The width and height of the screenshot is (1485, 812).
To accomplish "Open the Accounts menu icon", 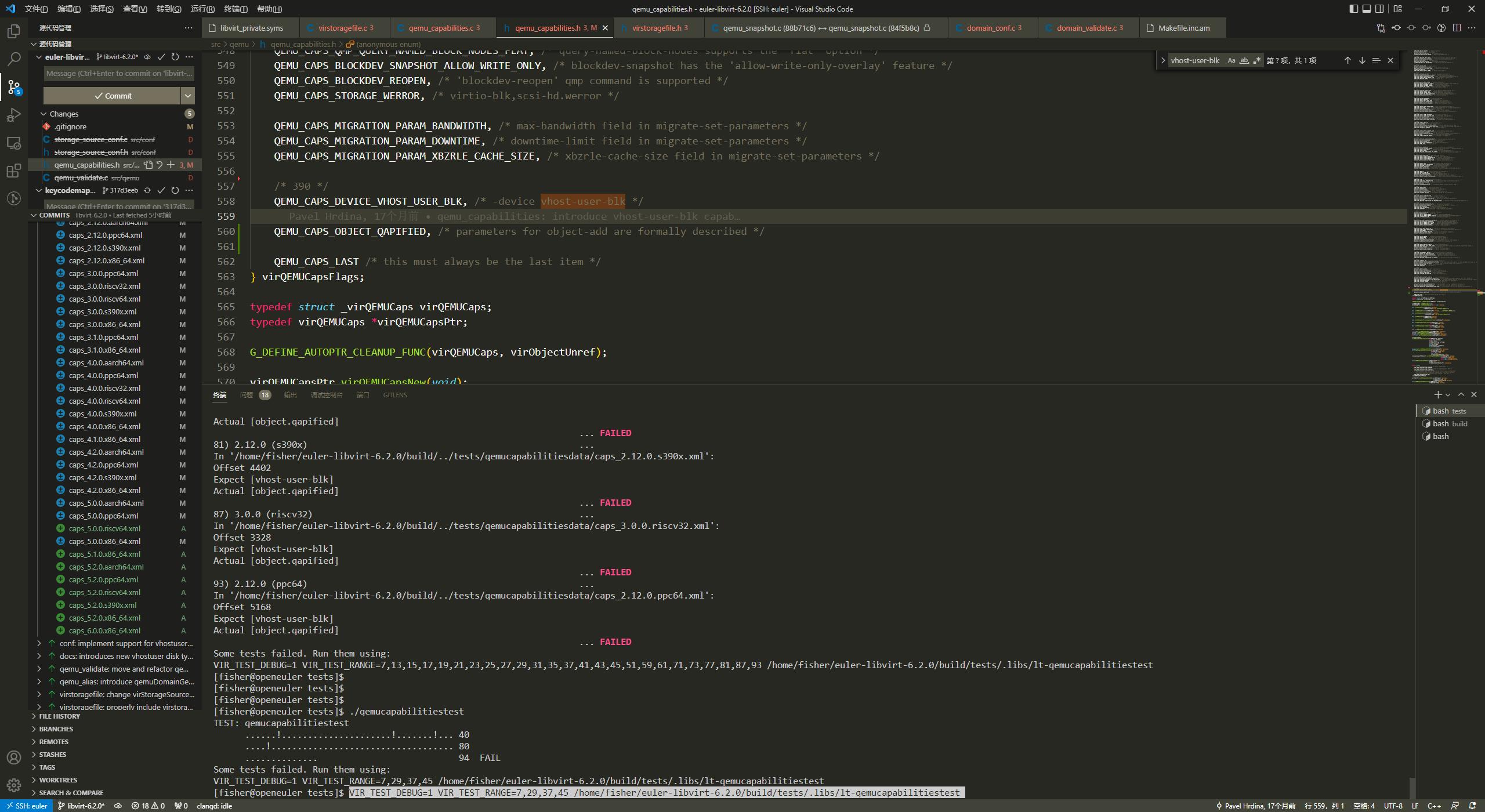I will [14, 757].
